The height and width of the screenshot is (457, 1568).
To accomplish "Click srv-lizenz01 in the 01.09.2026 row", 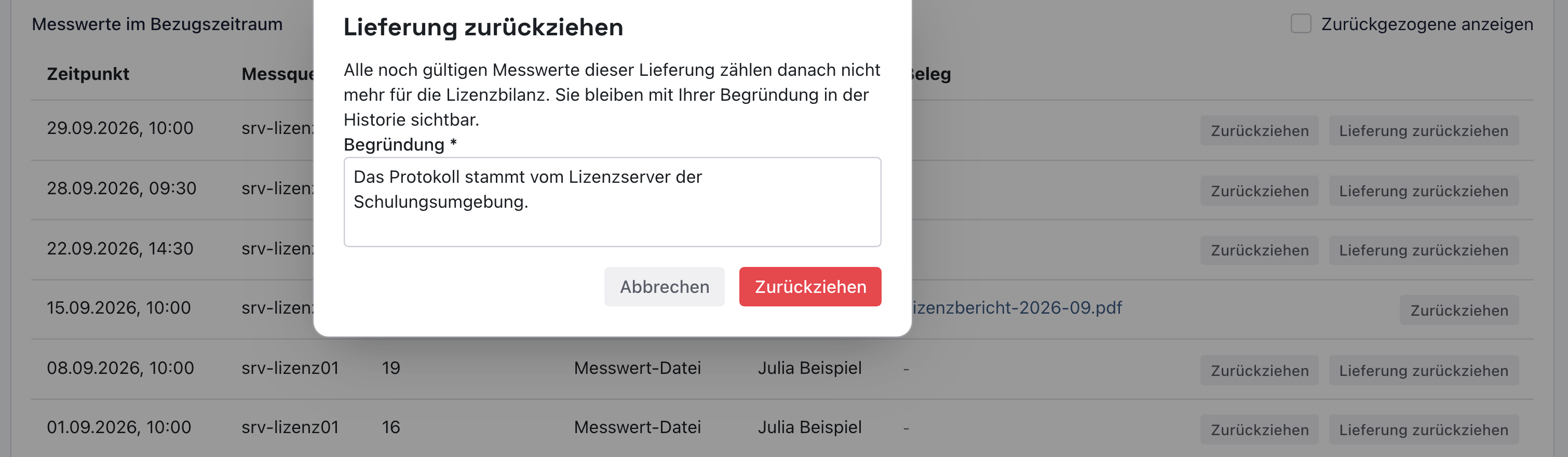I will pos(290,427).
